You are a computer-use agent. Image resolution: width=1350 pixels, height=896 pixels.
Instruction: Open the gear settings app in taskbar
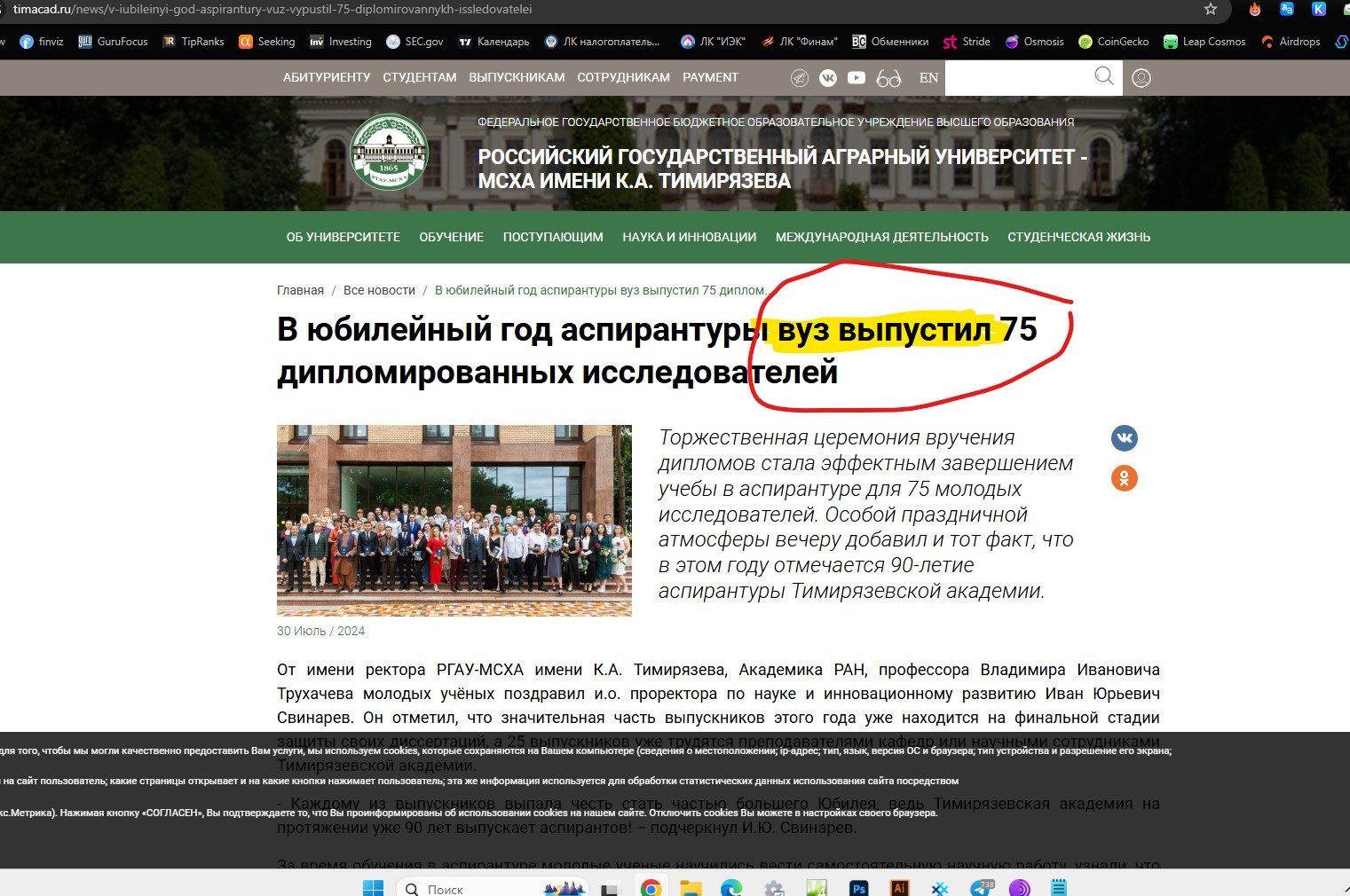point(774,888)
